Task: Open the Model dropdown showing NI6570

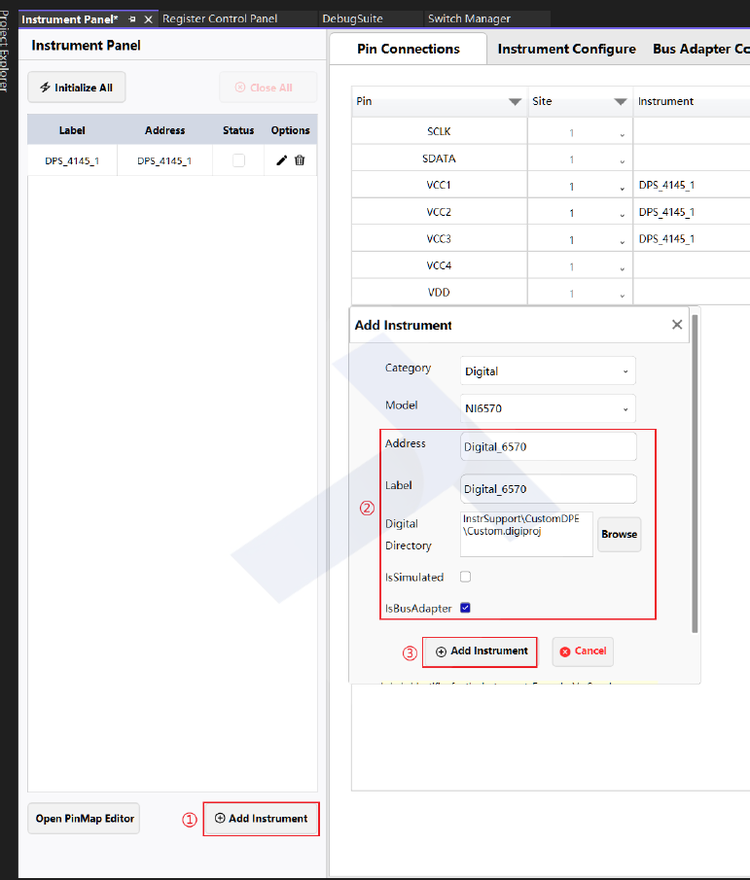Action: pos(547,408)
